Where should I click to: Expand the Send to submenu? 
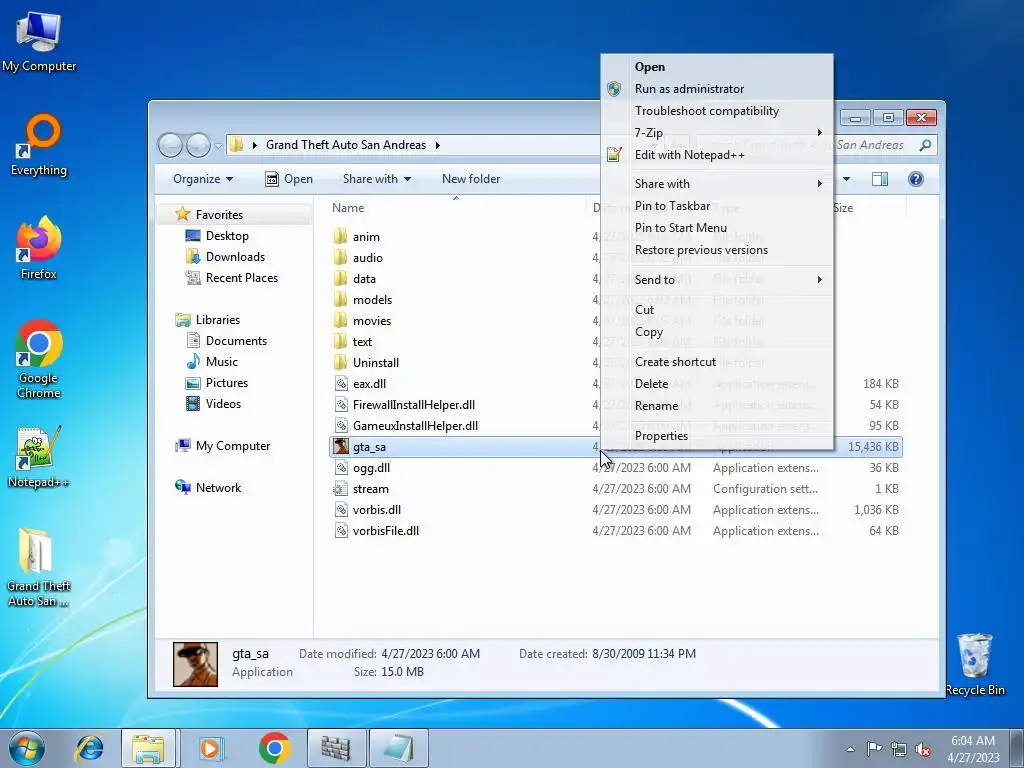[717, 280]
